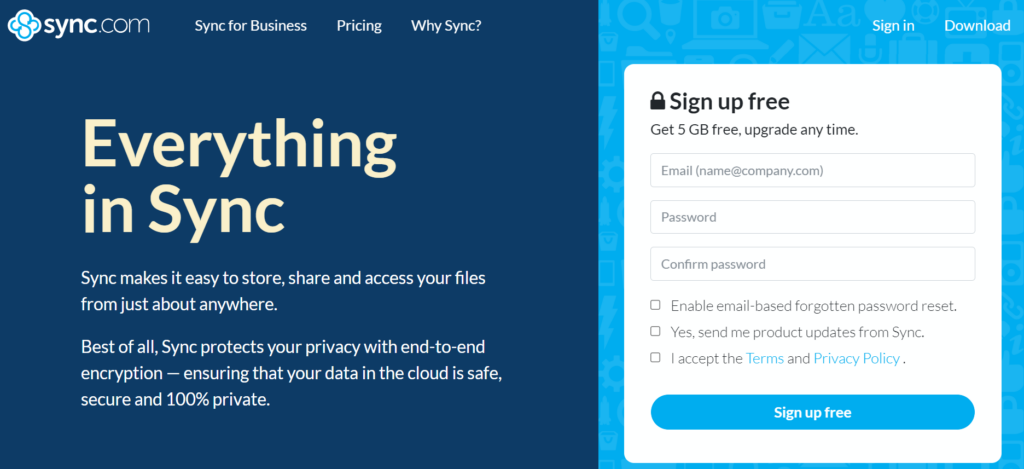Screen dimensions: 1024x469
Task: Click the Sign up free form heading
Action: click(x=729, y=101)
